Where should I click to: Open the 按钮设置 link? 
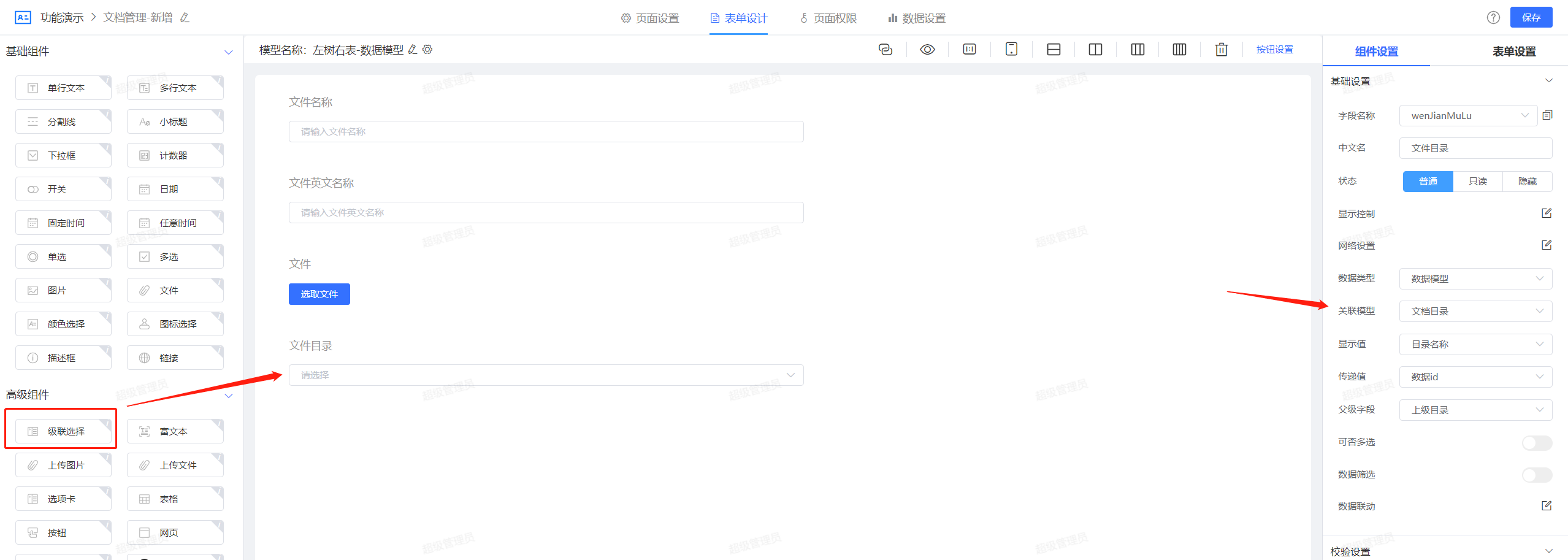(x=1274, y=50)
